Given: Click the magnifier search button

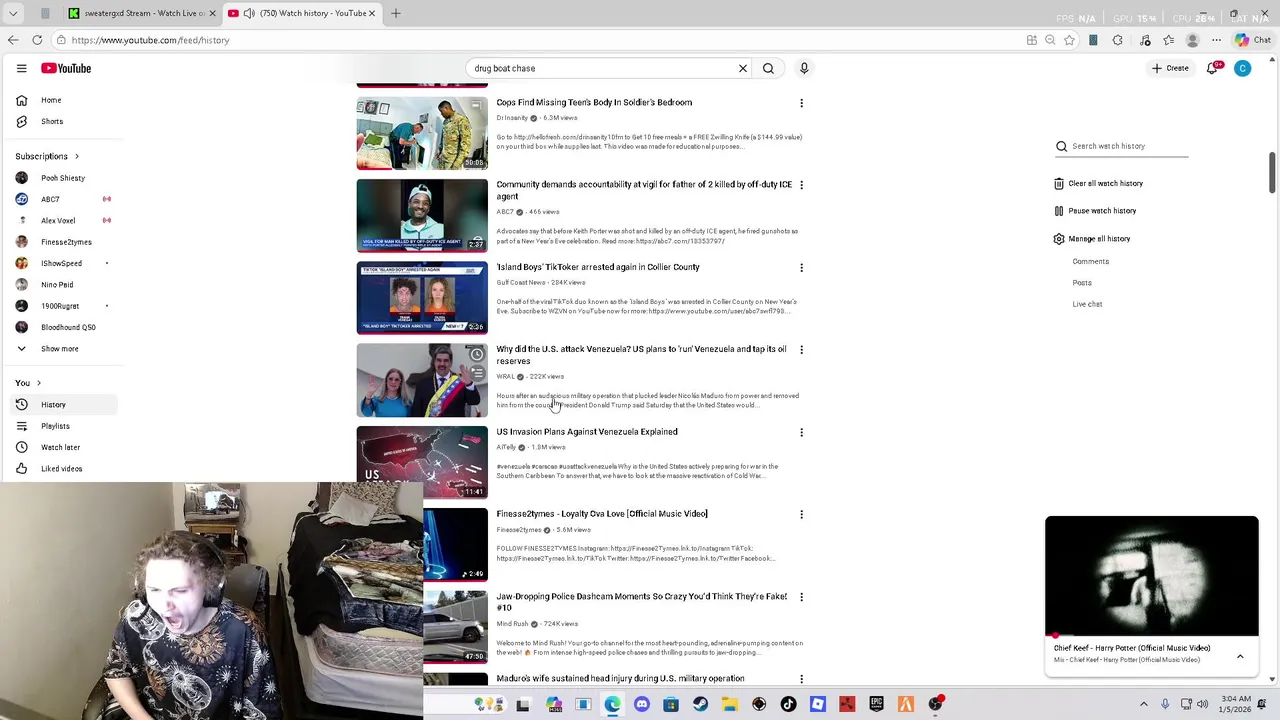Looking at the screenshot, I should coord(768,68).
